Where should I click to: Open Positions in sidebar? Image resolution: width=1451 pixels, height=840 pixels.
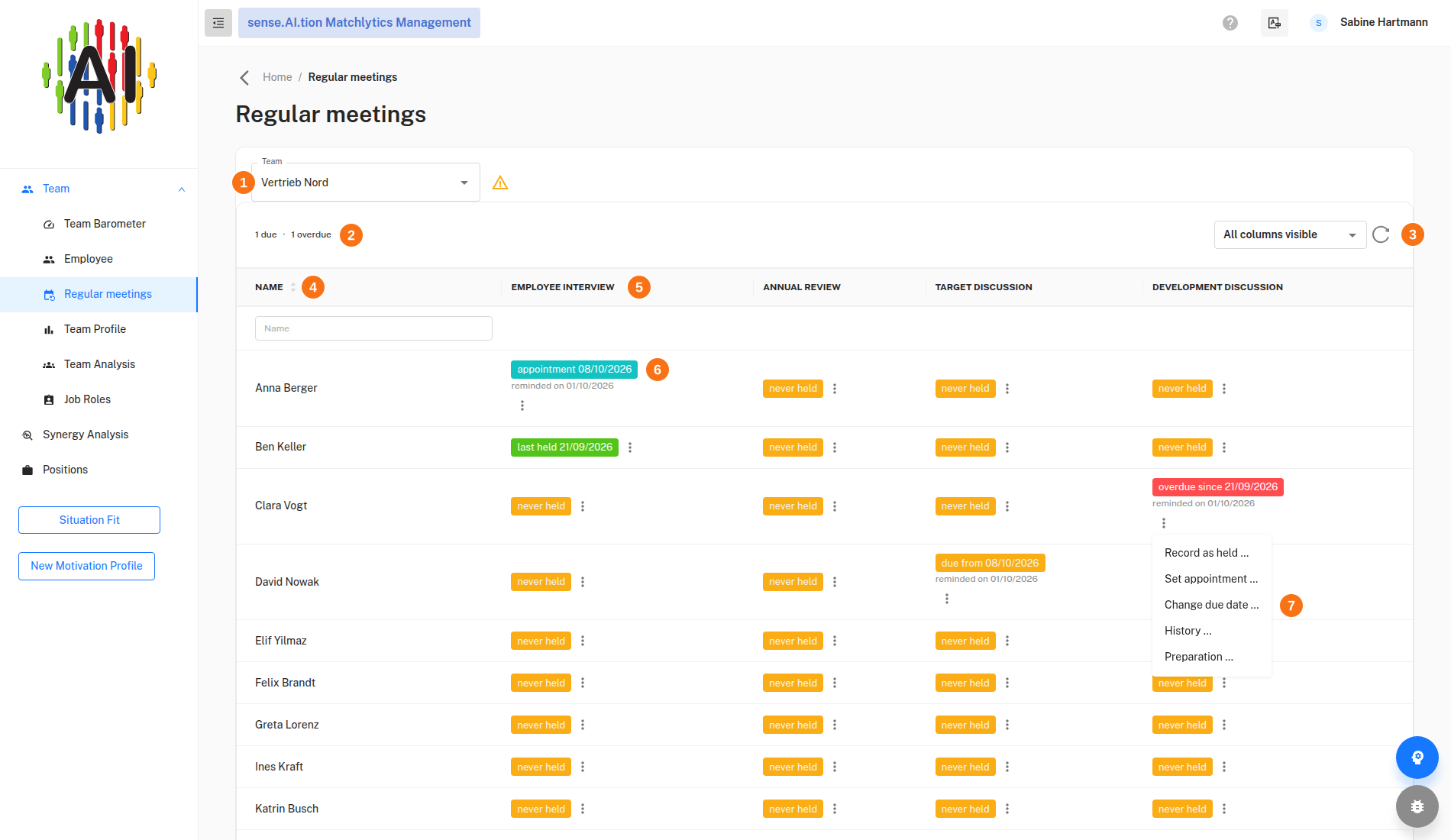[99, 470]
